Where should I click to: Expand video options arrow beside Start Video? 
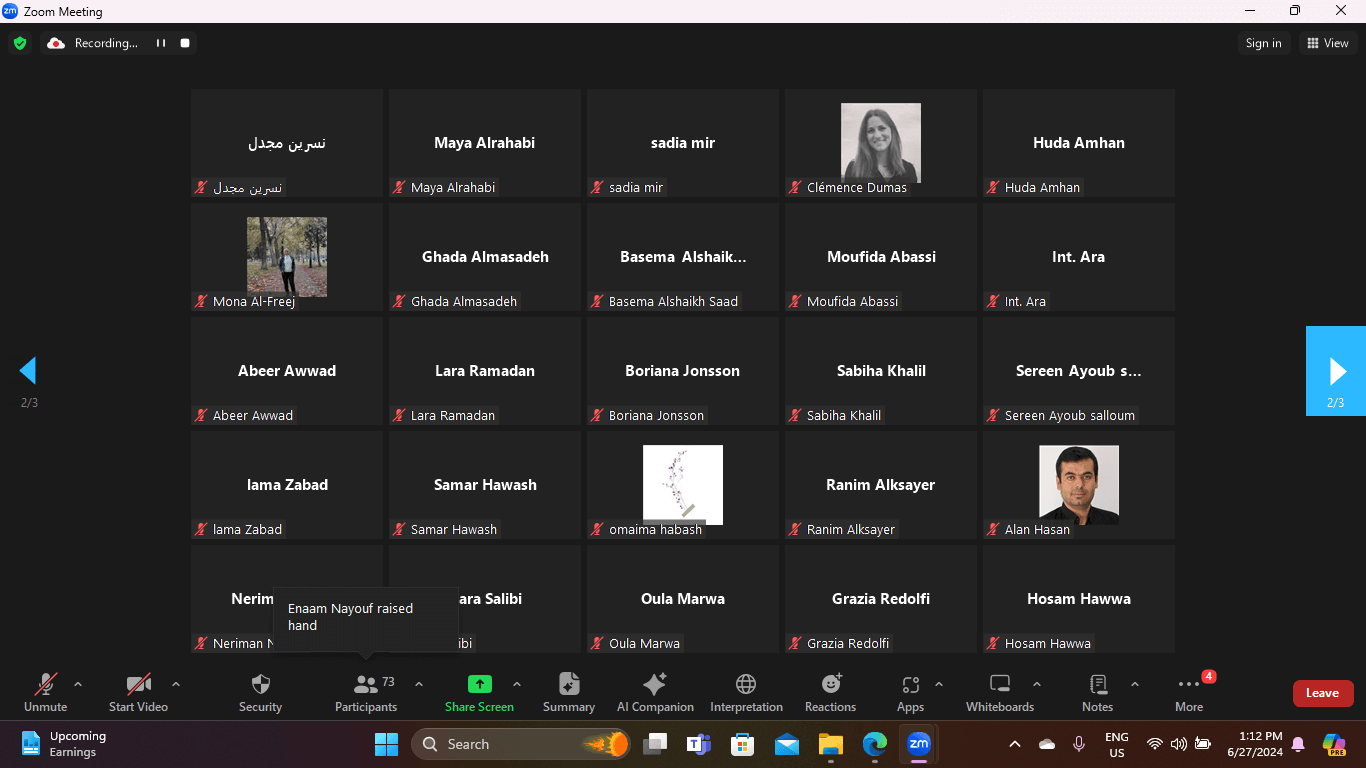pyautogui.click(x=176, y=685)
